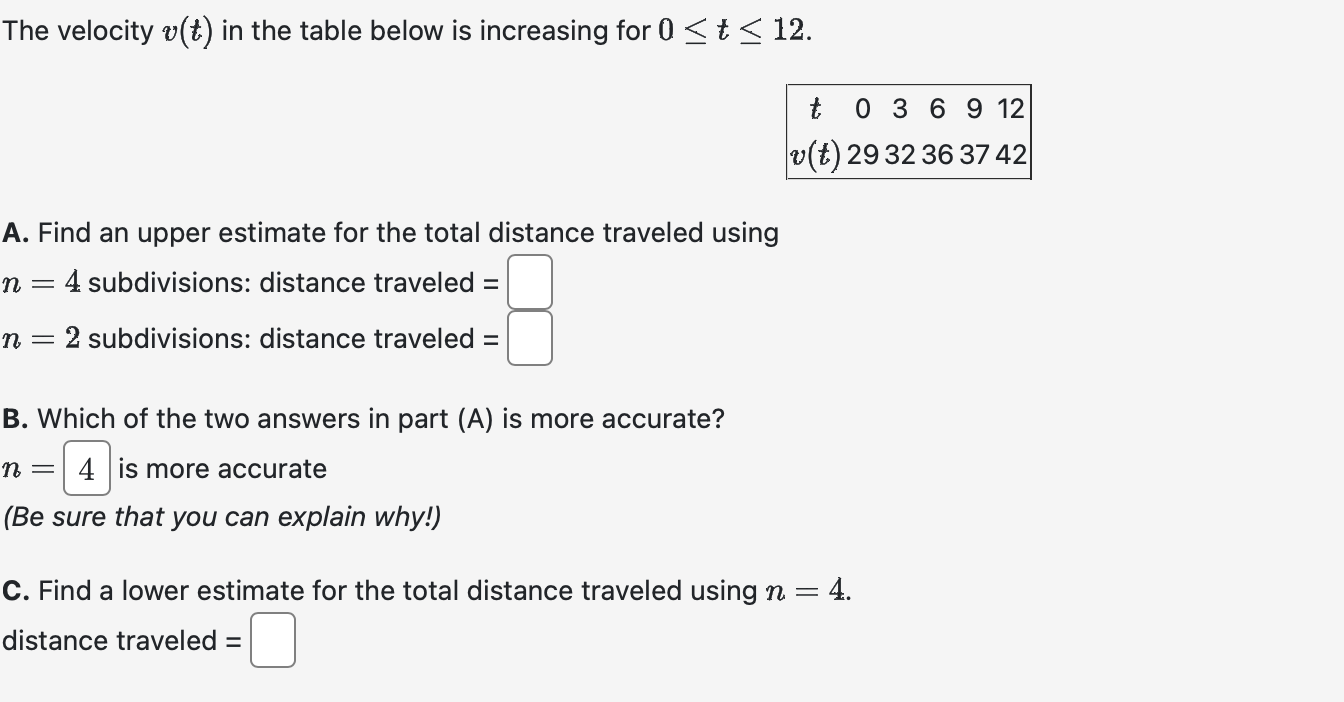Click the box containing 4 in part B
The width and height of the screenshot is (1344, 702).
tap(87, 468)
